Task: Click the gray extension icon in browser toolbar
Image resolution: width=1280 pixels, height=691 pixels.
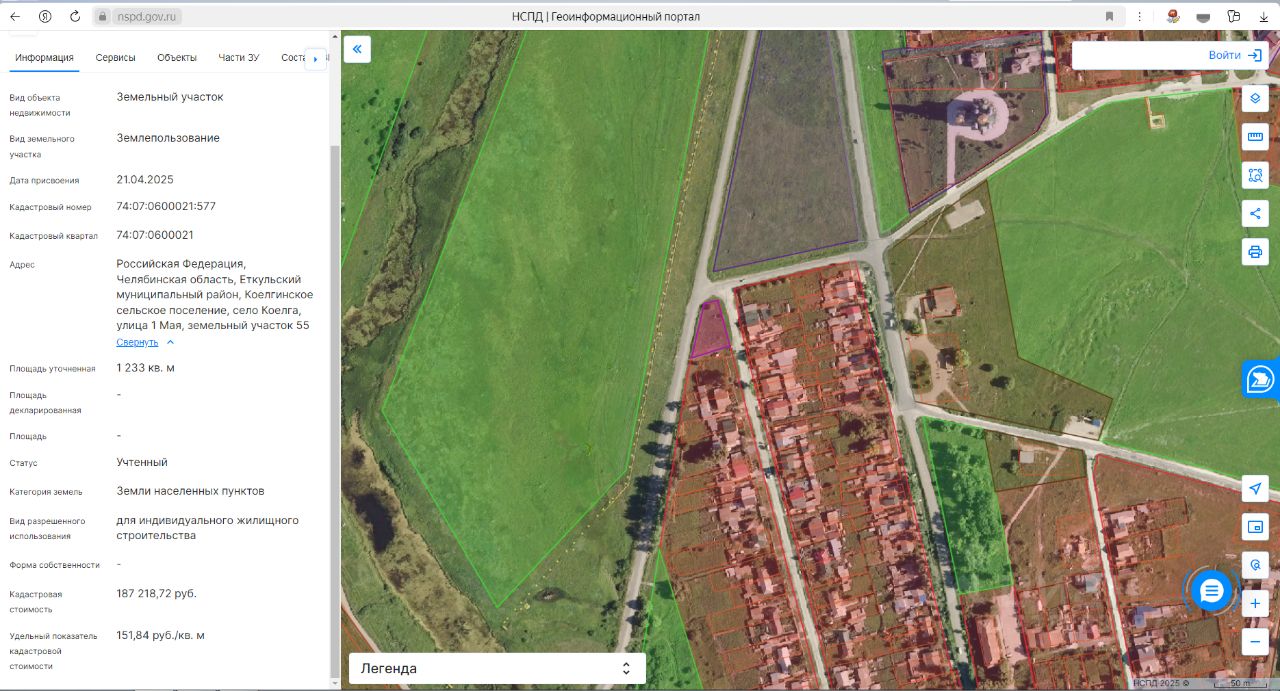Action: pyautogui.click(x=1203, y=16)
